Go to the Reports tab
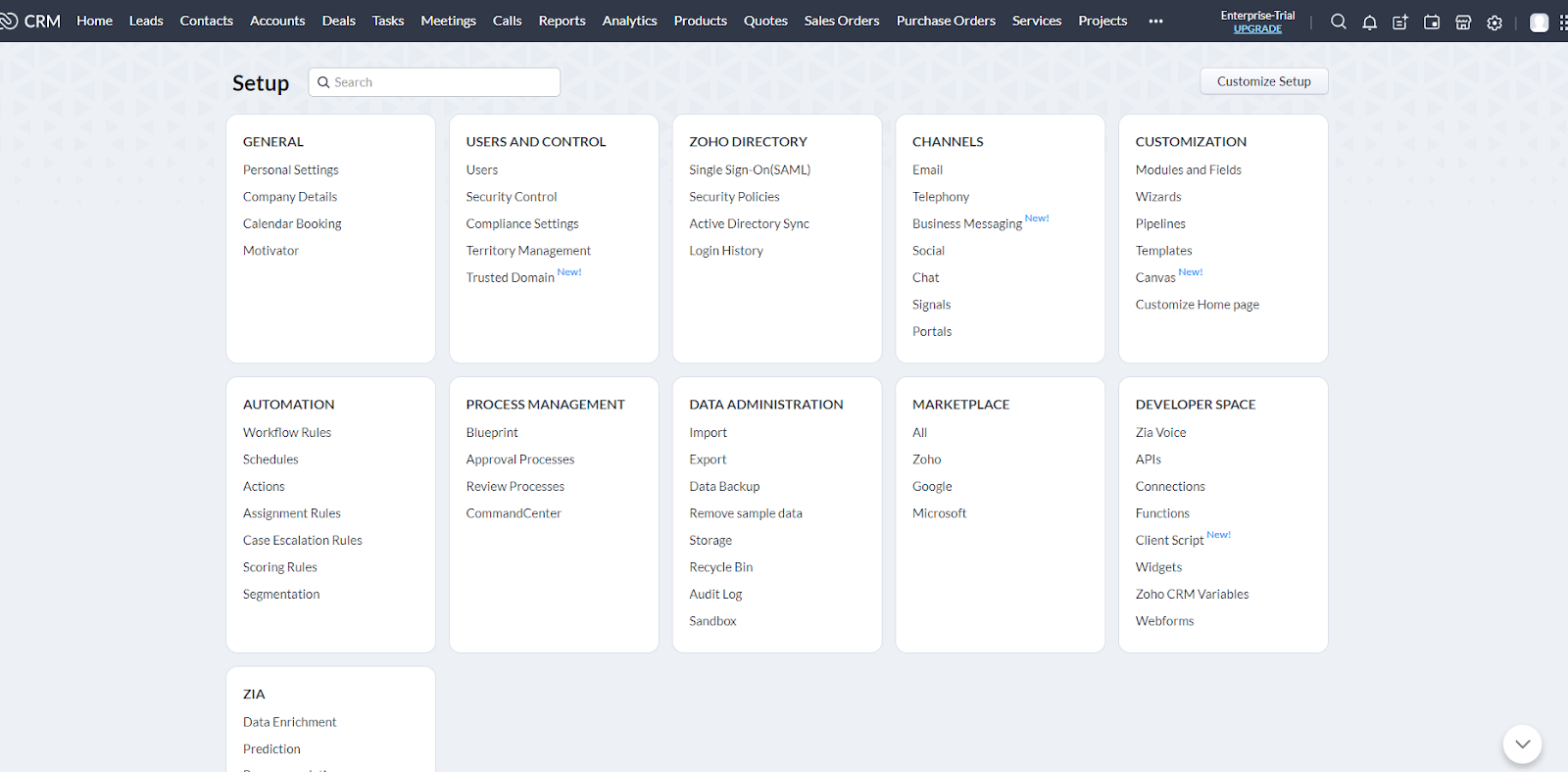Viewport: 1568px width, 772px height. point(562,21)
